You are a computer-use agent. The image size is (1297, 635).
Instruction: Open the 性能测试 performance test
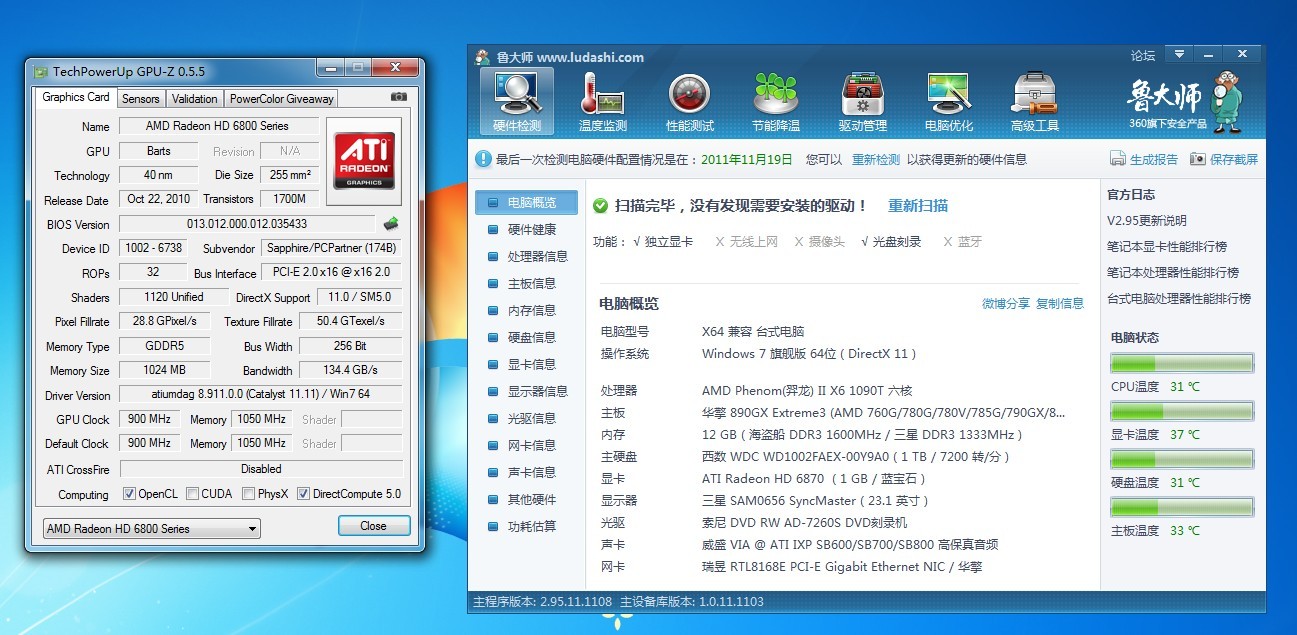click(x=689, y=102)
